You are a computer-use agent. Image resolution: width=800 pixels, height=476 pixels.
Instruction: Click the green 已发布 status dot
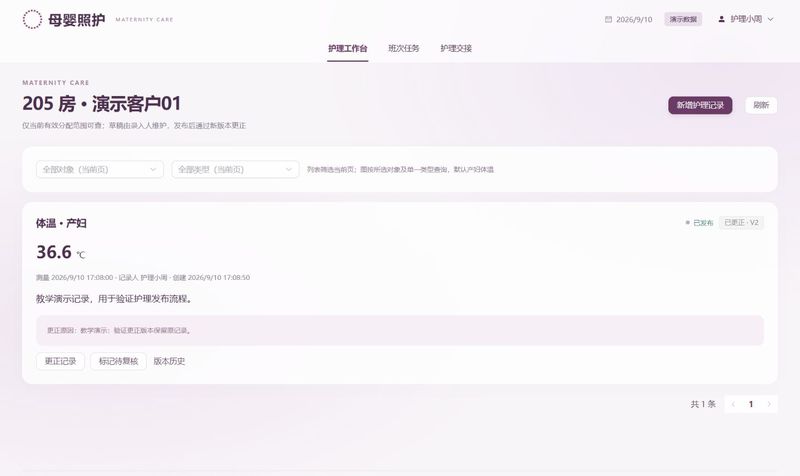[687, 222]
